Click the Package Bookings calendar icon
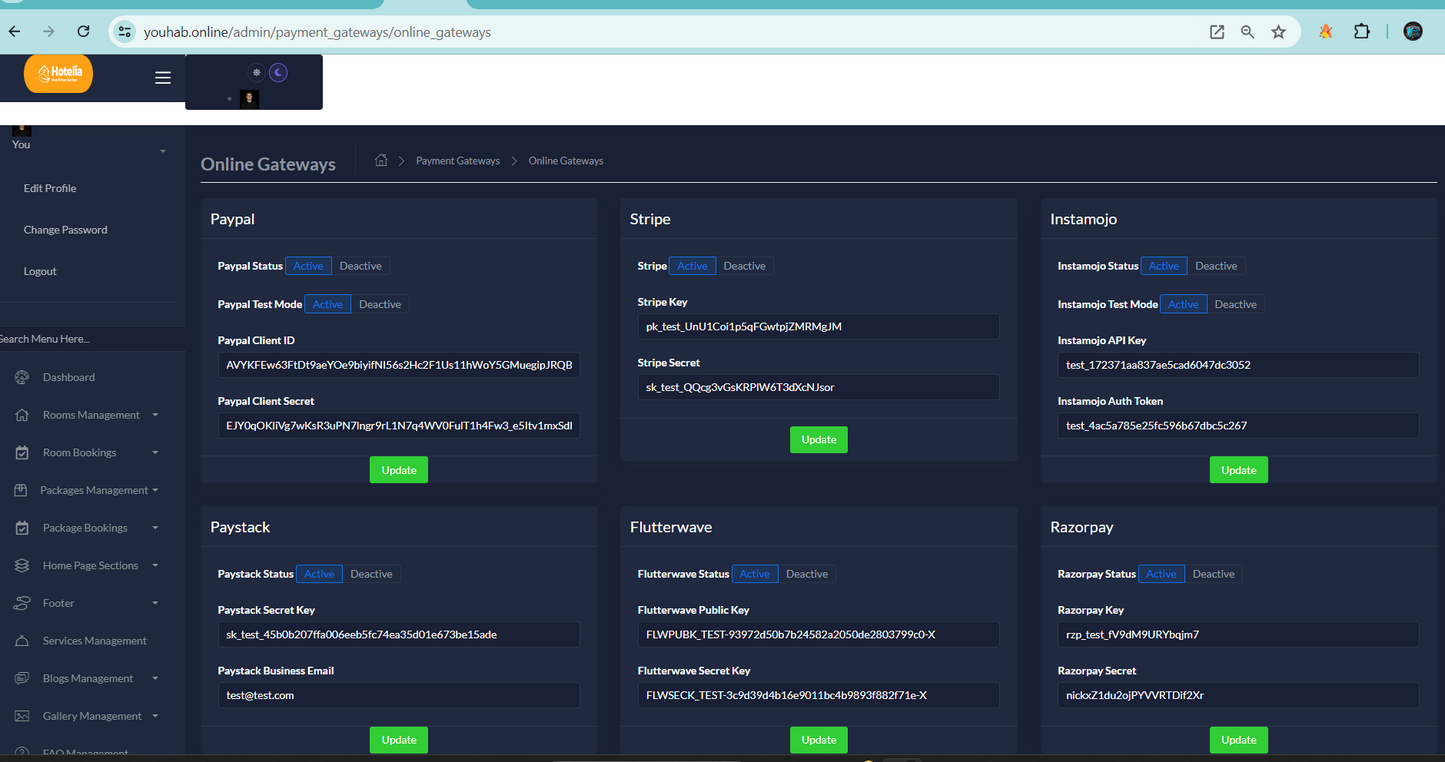This screenshot has height=762, width=1445. pyautogui.click(x=22, y=528)
